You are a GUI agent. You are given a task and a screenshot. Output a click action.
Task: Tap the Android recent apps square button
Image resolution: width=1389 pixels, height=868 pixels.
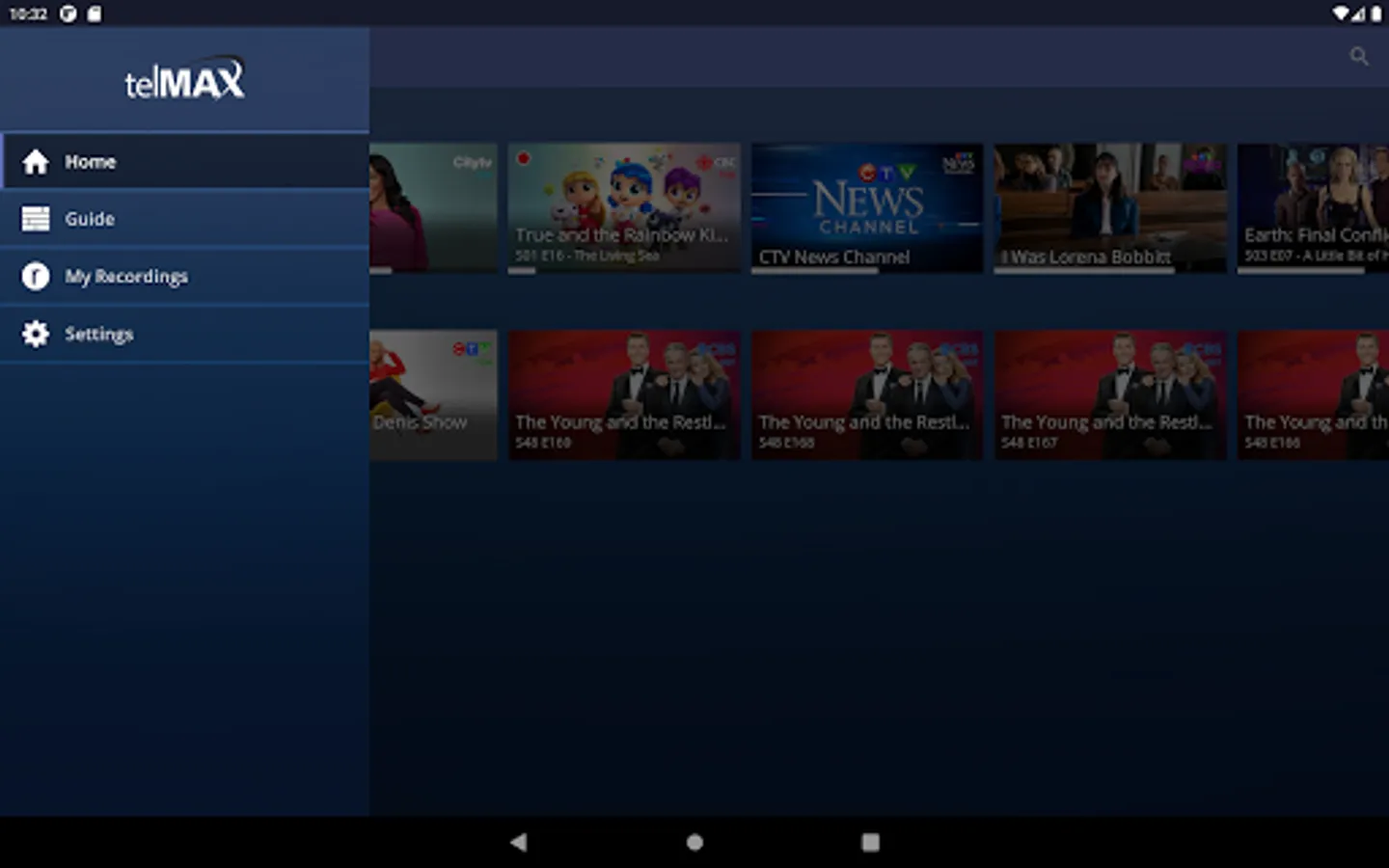coord(870,842)
